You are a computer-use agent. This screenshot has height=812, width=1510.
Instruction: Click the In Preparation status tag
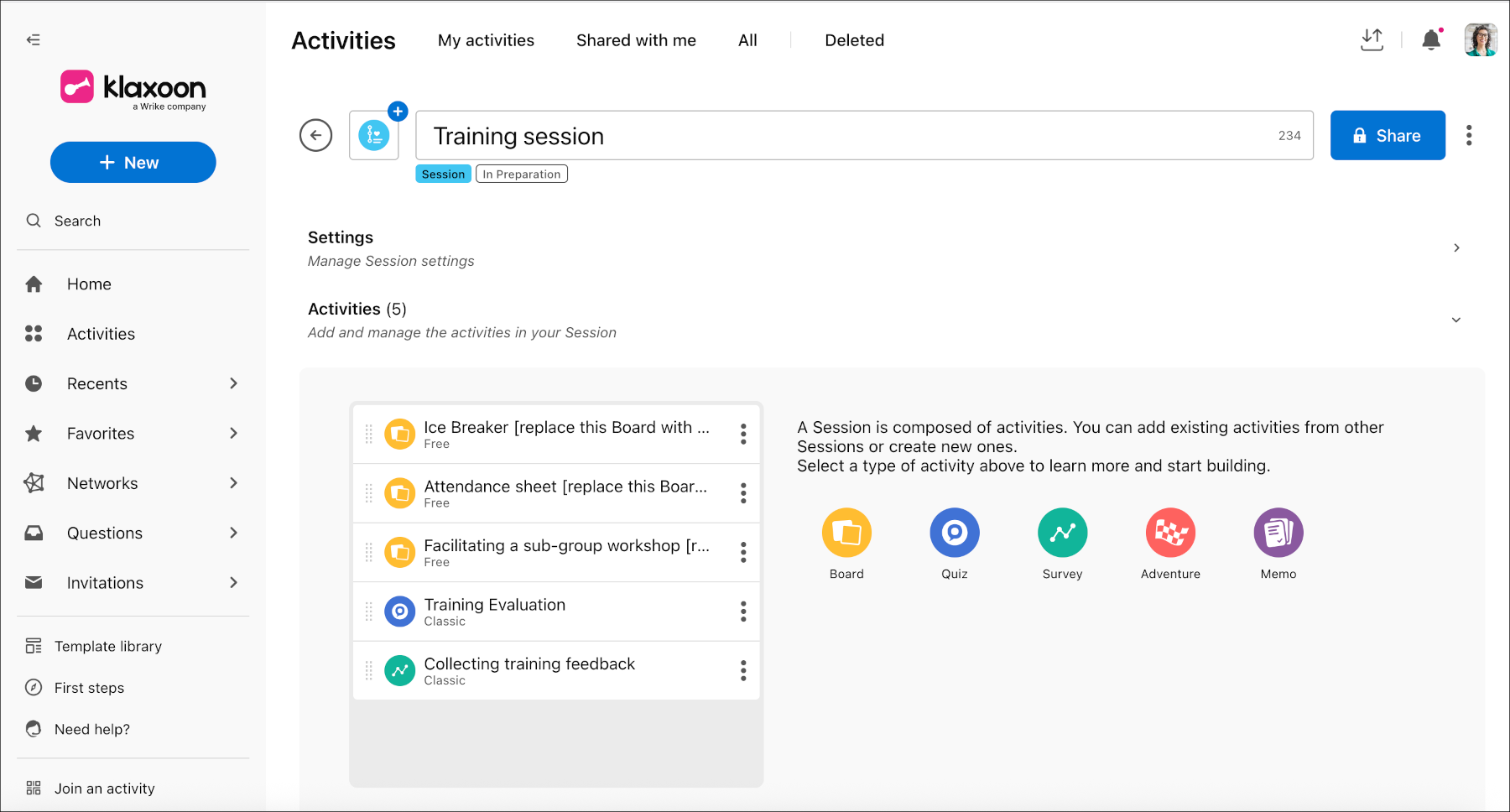(x=522, y=174)
